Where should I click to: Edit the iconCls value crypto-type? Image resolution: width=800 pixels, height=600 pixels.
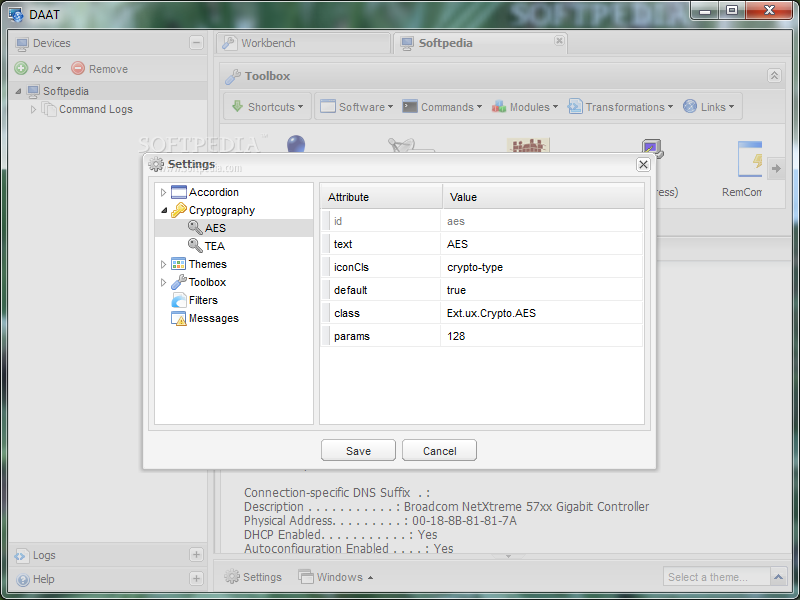(x=541, y=267)
